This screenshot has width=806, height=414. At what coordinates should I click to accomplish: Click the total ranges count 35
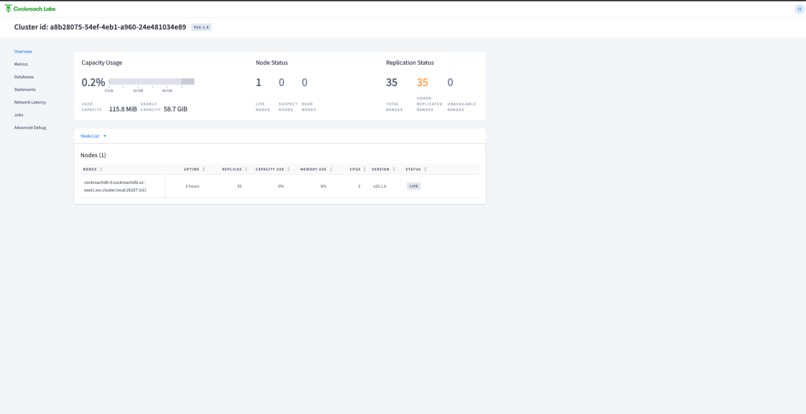[392, 82]
